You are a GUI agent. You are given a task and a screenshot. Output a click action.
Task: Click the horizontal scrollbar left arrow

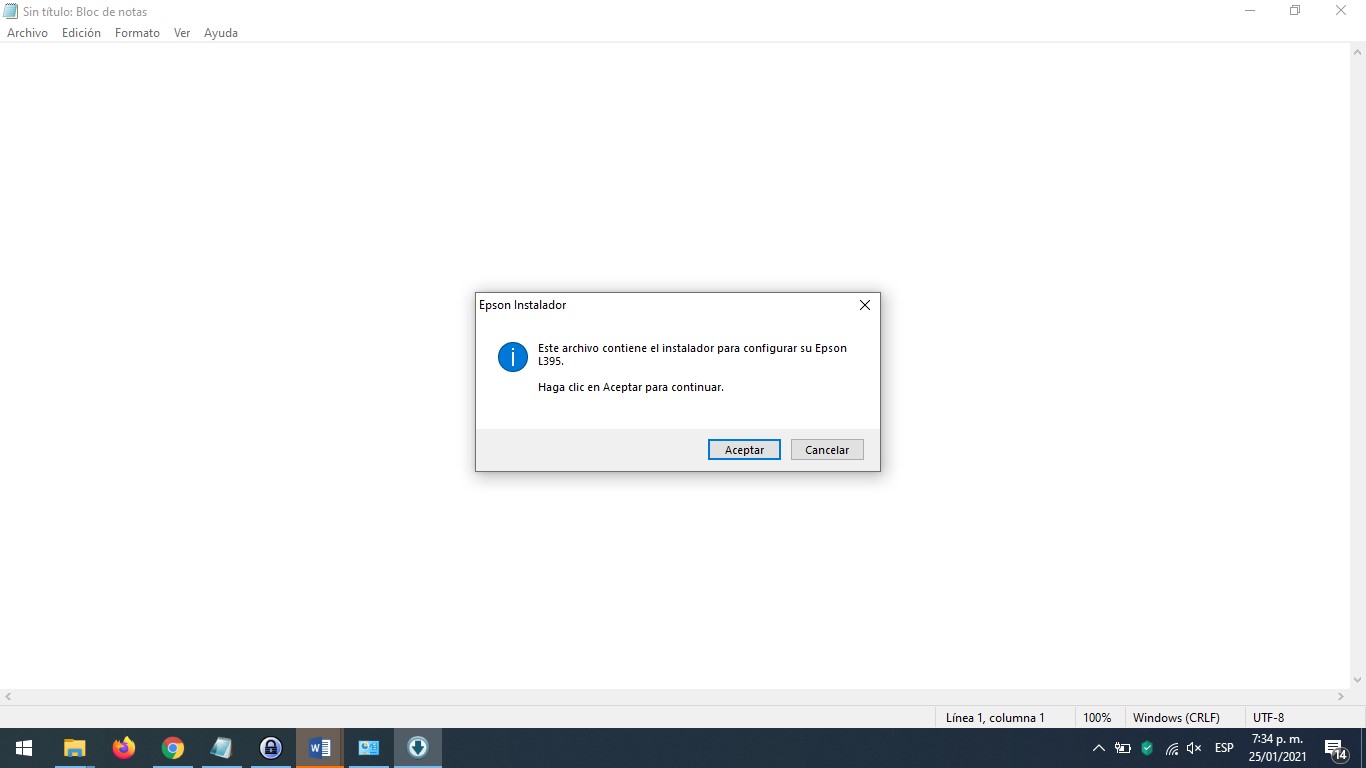coord(8,696)
